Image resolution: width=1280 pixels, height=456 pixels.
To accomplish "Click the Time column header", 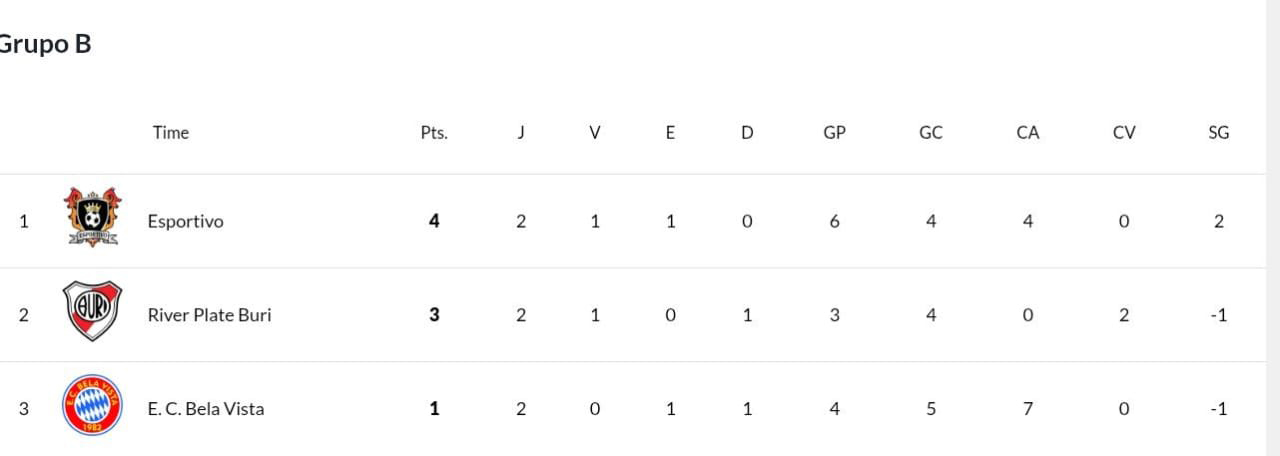I will [171, 132].
